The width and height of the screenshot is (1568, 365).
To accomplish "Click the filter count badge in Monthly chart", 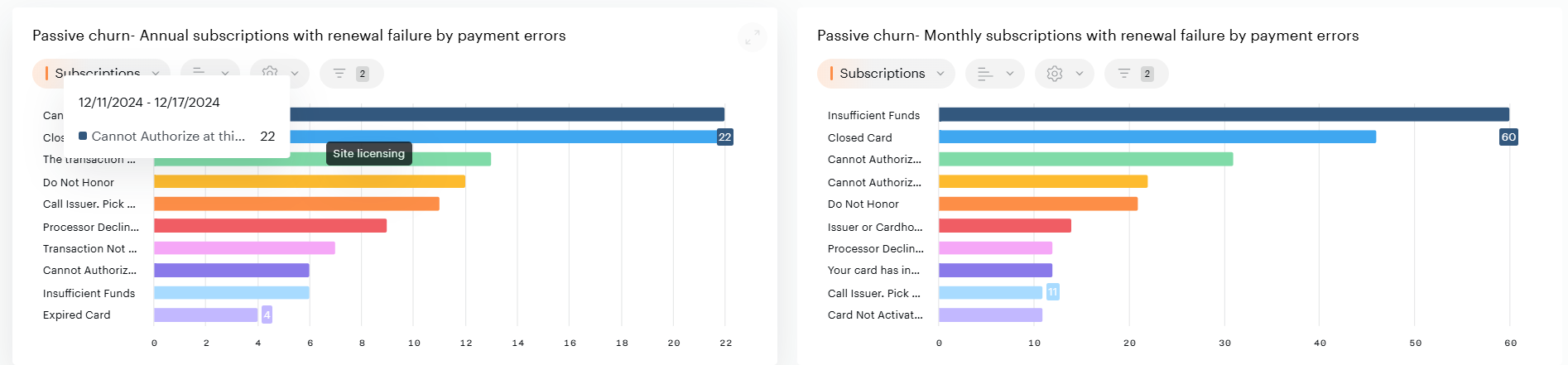I will [x=1147, y=74].
